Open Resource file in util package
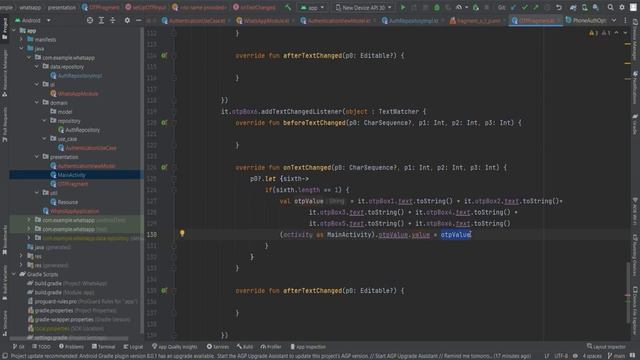Viewport: 640px width, 360px height. click(67, 202)
